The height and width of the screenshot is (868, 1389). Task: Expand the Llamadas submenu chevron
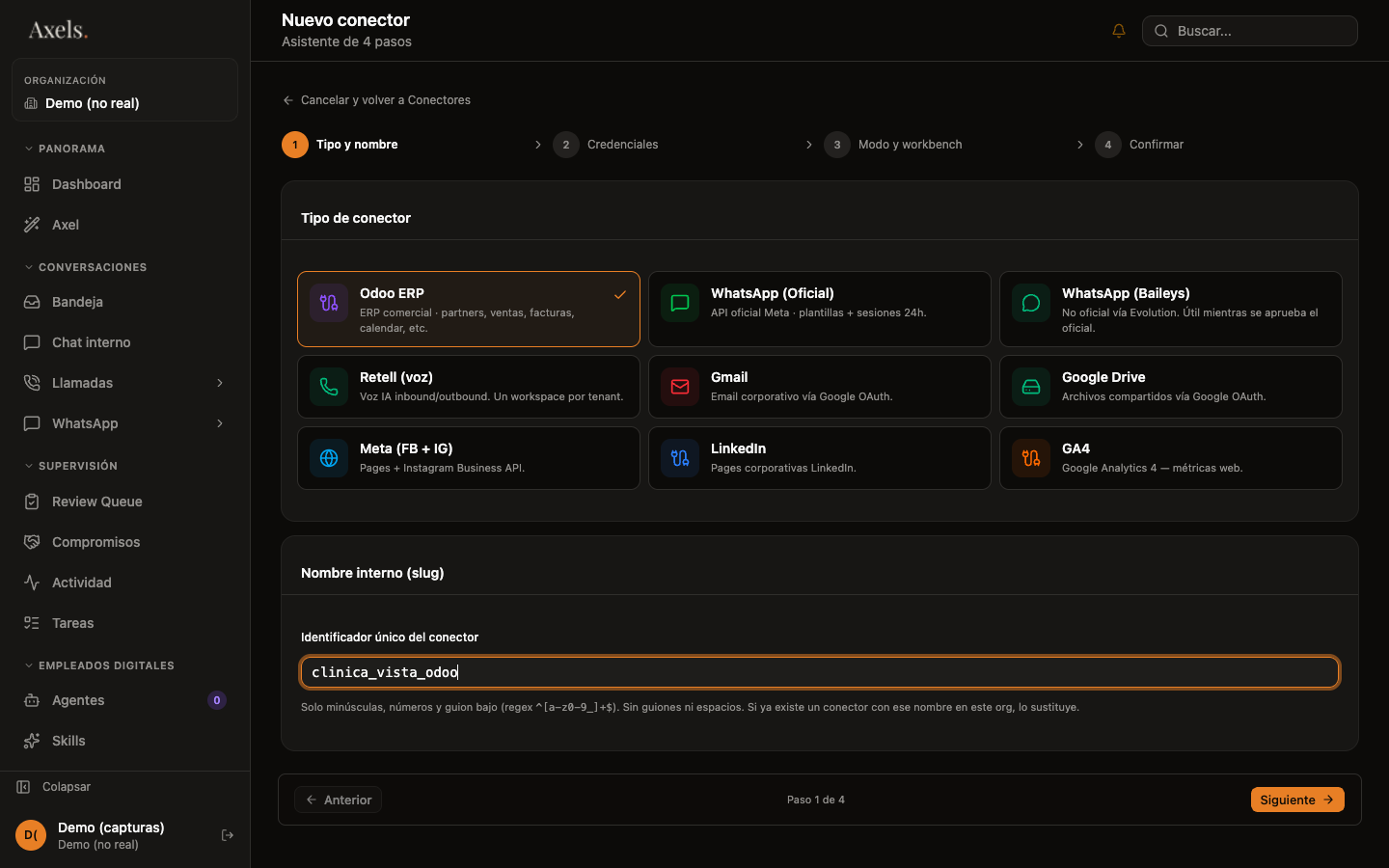point(220,383)
